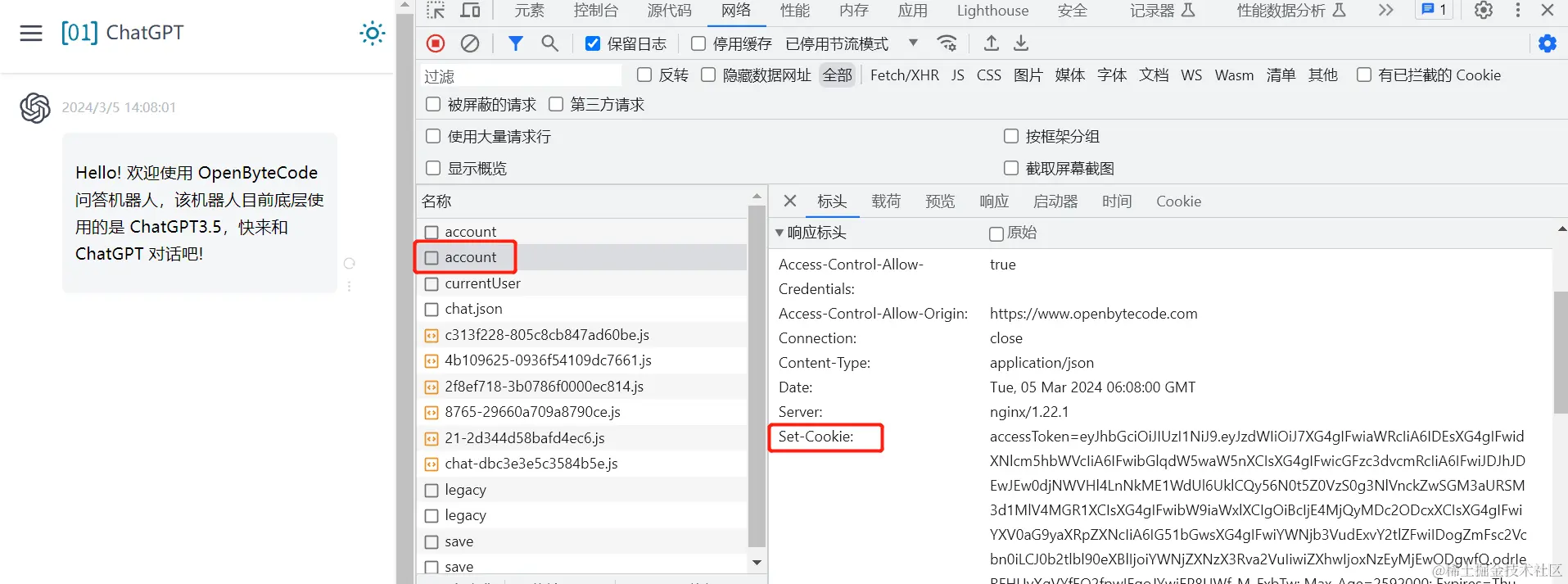Check Hide data URLs checkbox
This screenshot has width=1568, height=584.
pos(708,75)
